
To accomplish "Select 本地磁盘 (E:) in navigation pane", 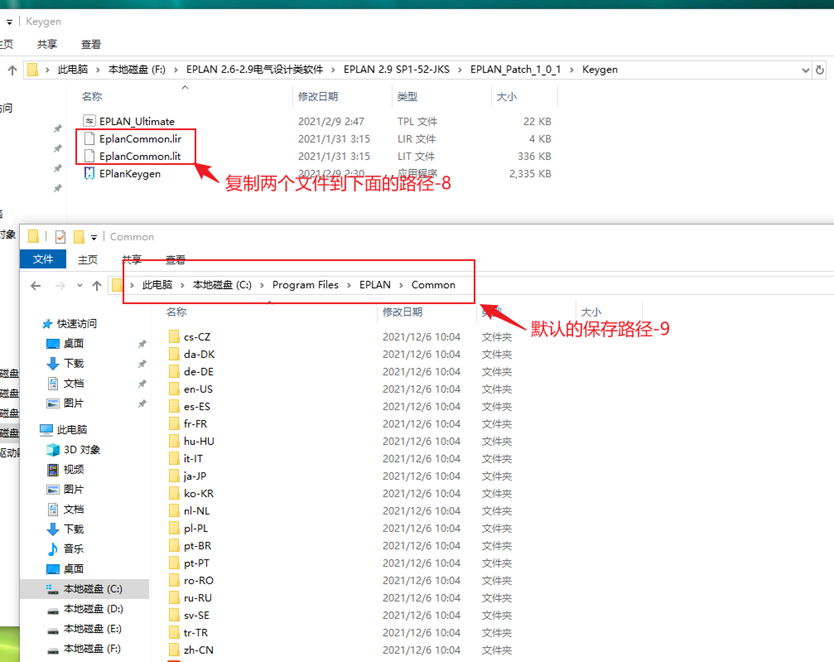I will pos(92,629).
